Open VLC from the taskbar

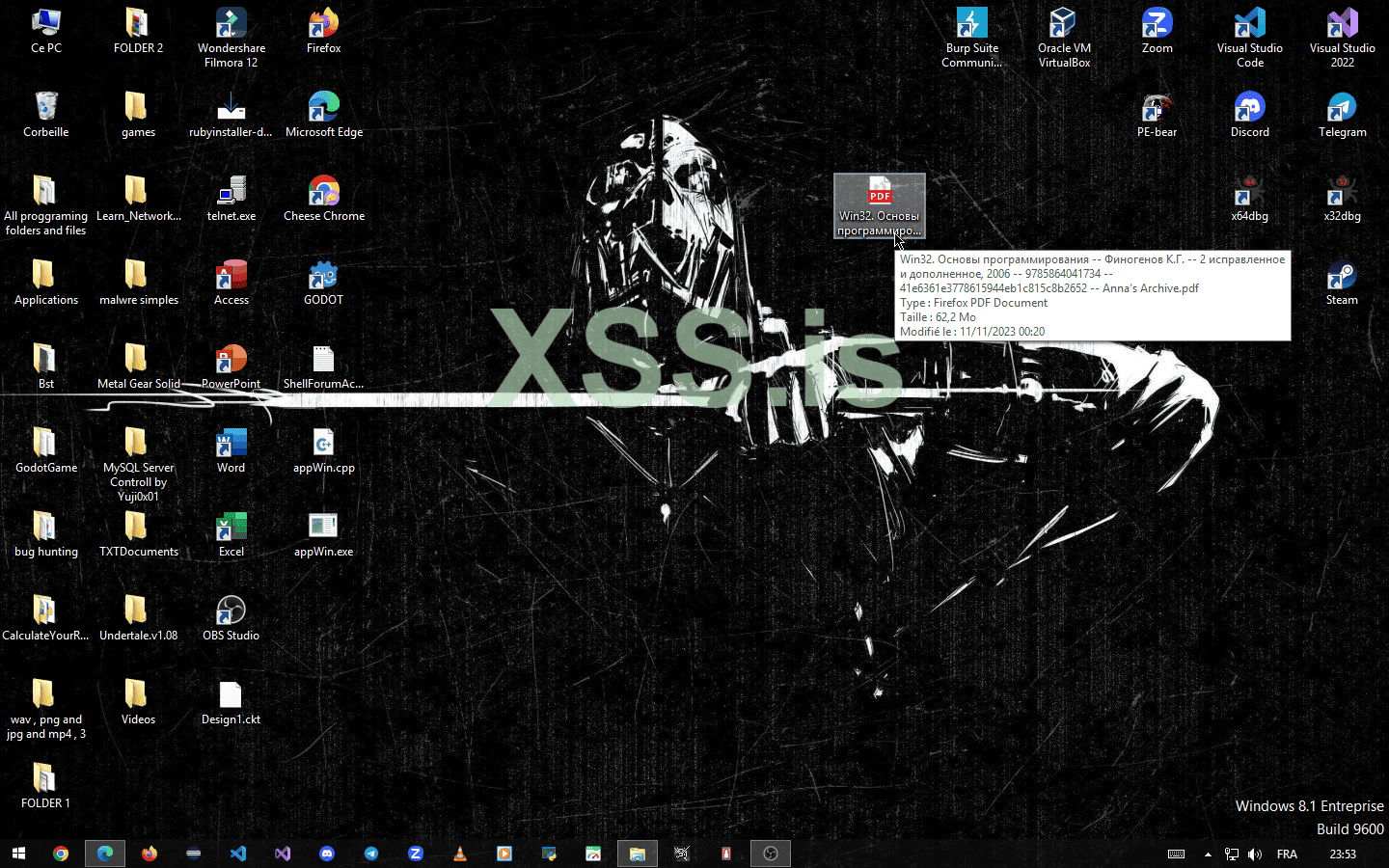coord(460,854)
